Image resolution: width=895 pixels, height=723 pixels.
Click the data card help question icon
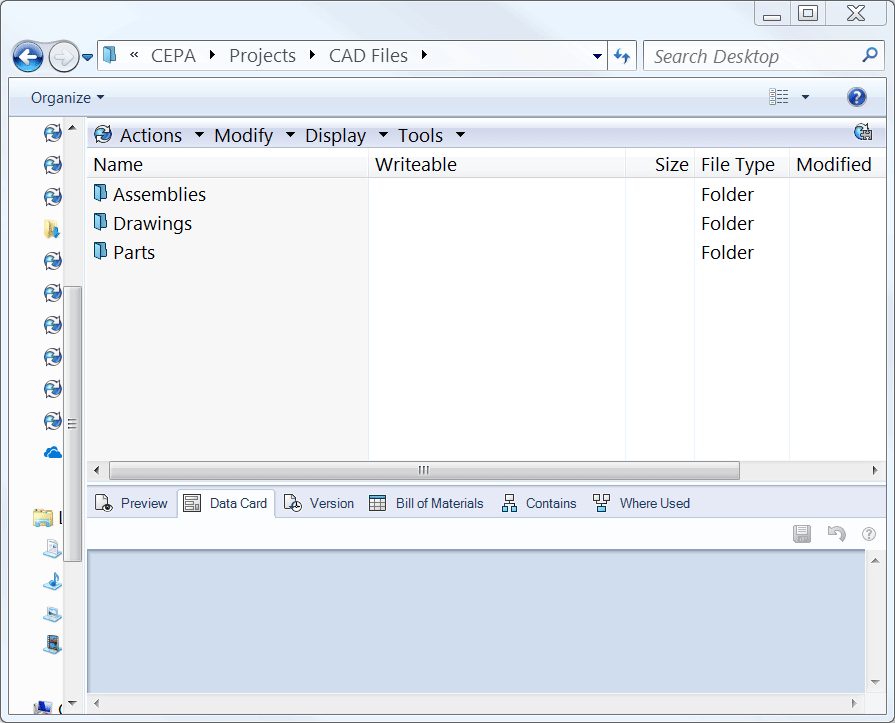(869, 534)
